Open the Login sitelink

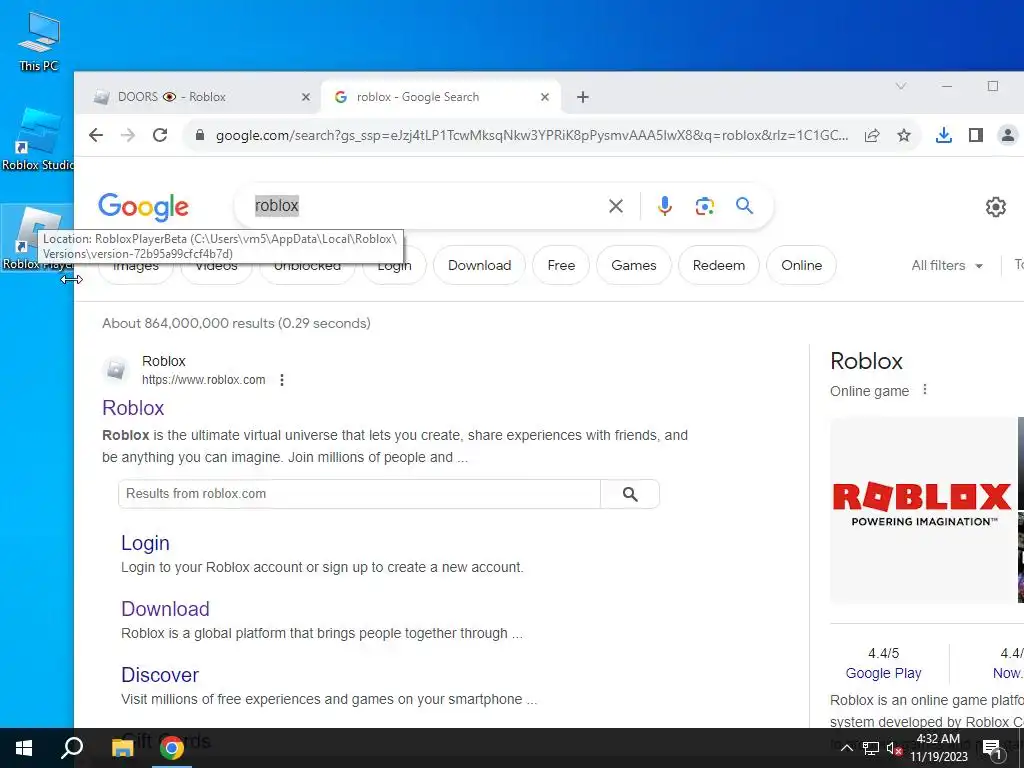point(145,543)
